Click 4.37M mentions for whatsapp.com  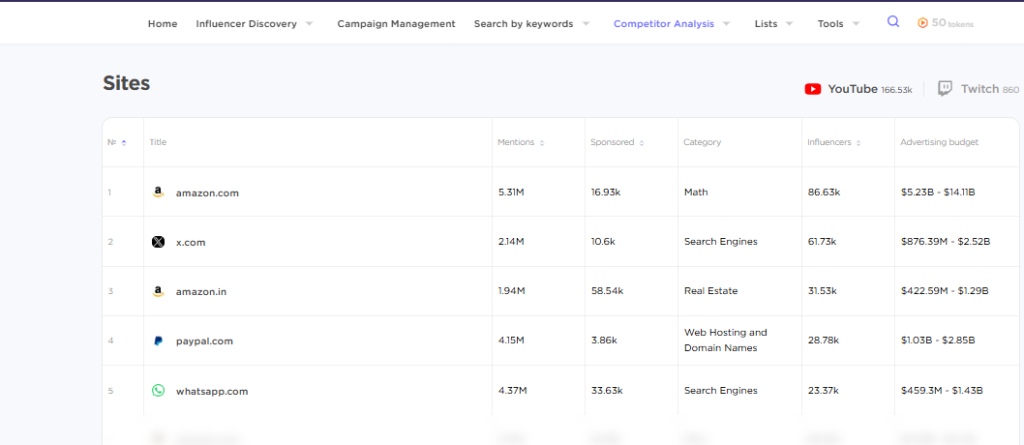512,391
